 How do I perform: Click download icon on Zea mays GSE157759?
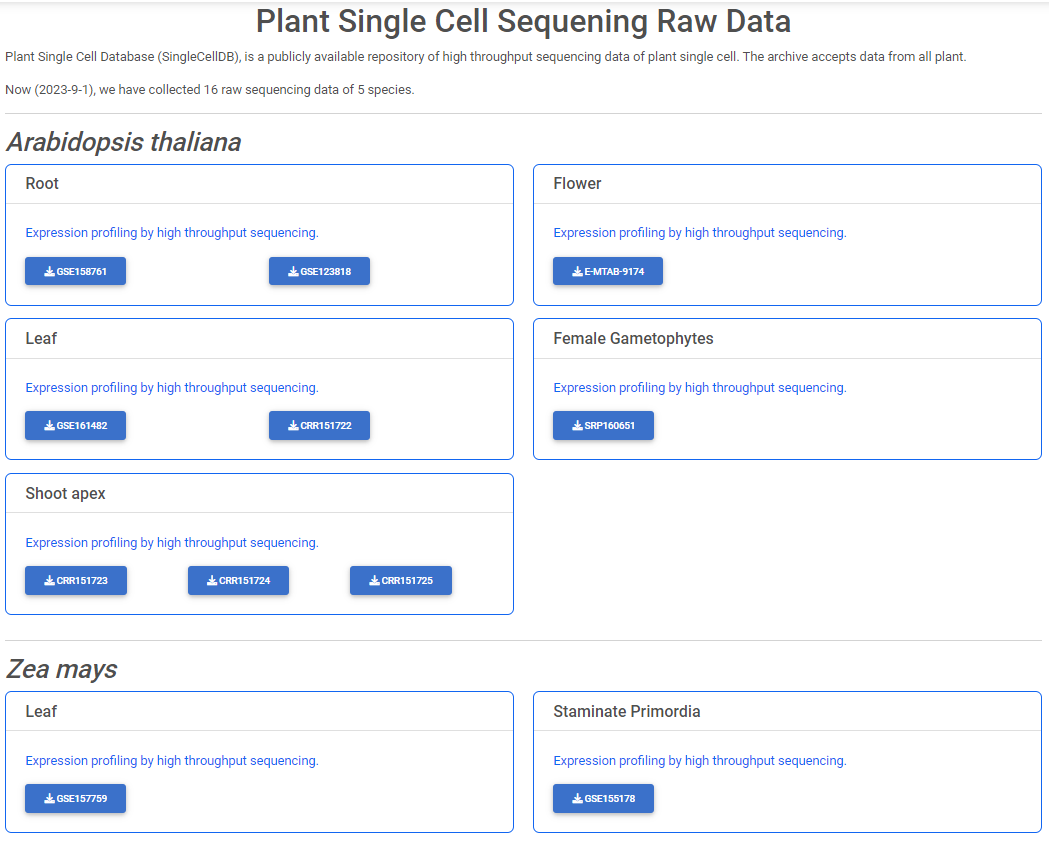(50, 799)
